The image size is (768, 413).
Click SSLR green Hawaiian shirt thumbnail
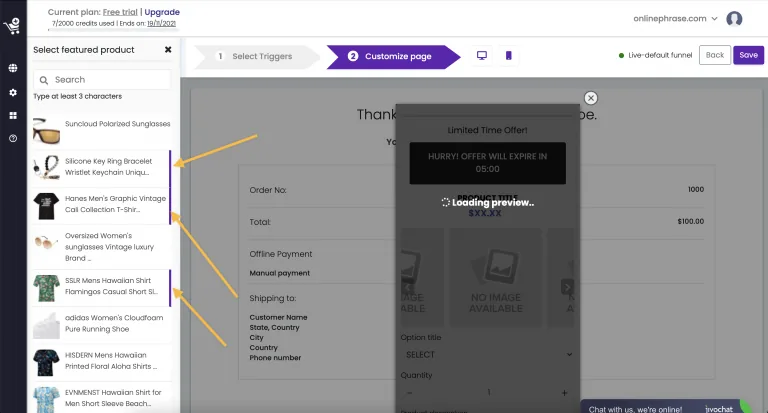46,288
